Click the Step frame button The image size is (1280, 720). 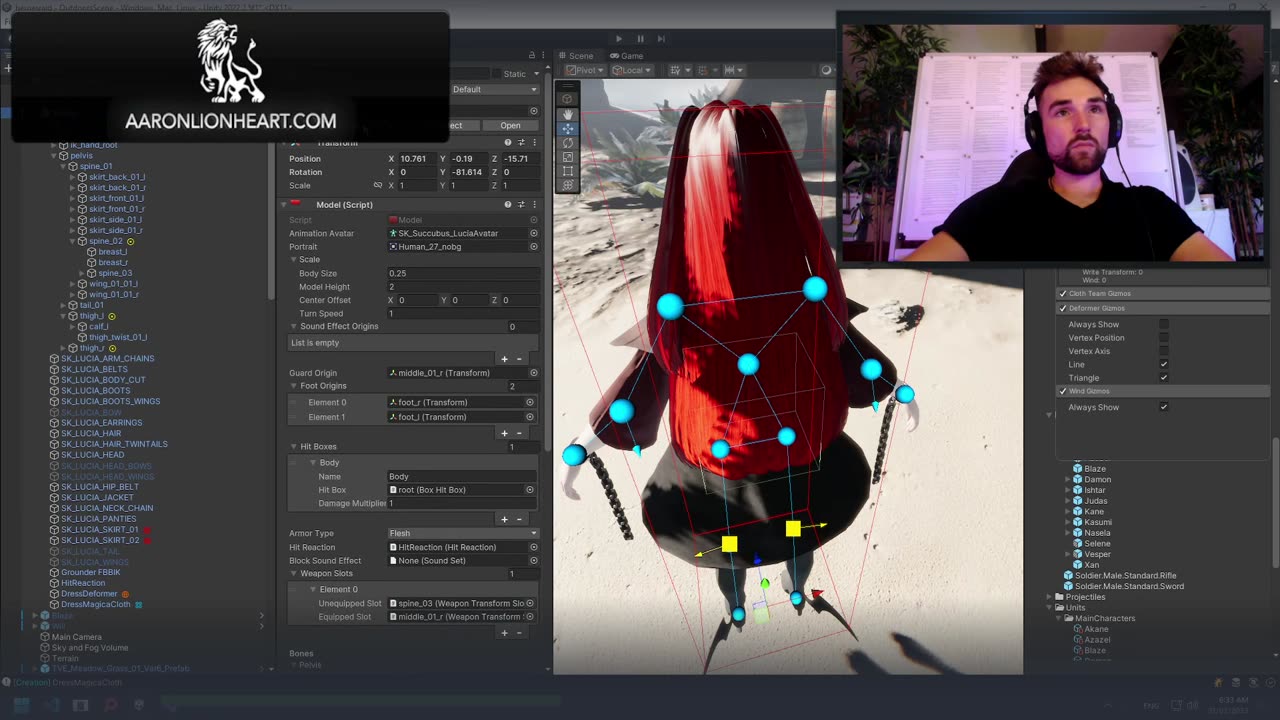(x=662, y=39)
